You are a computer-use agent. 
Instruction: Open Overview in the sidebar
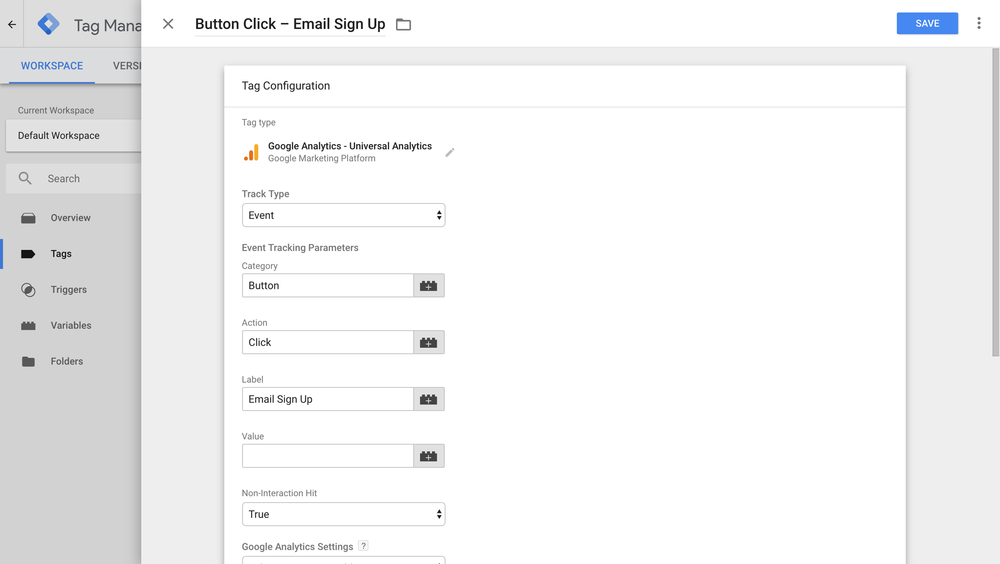(x=71, y=218)
